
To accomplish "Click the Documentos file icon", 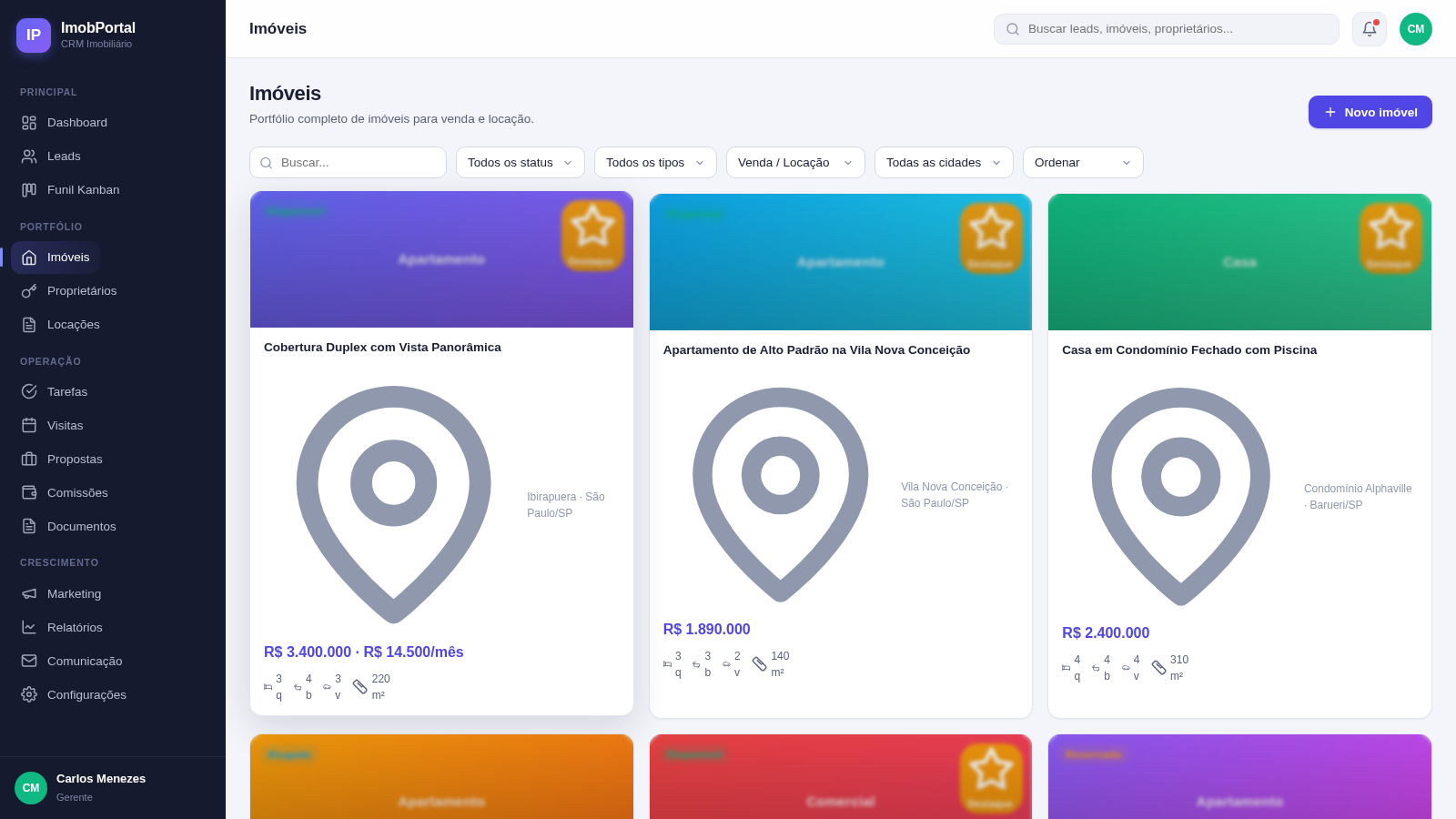I will tap(29, 527).
